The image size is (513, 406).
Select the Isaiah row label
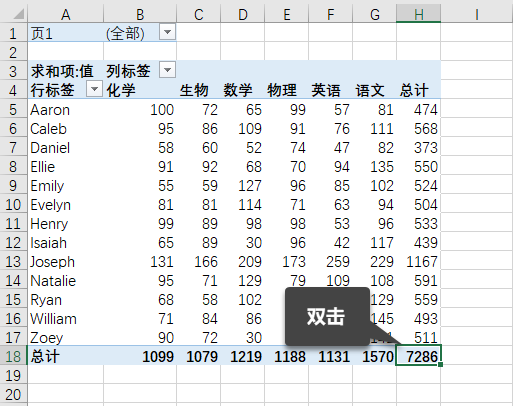[66, 243]
